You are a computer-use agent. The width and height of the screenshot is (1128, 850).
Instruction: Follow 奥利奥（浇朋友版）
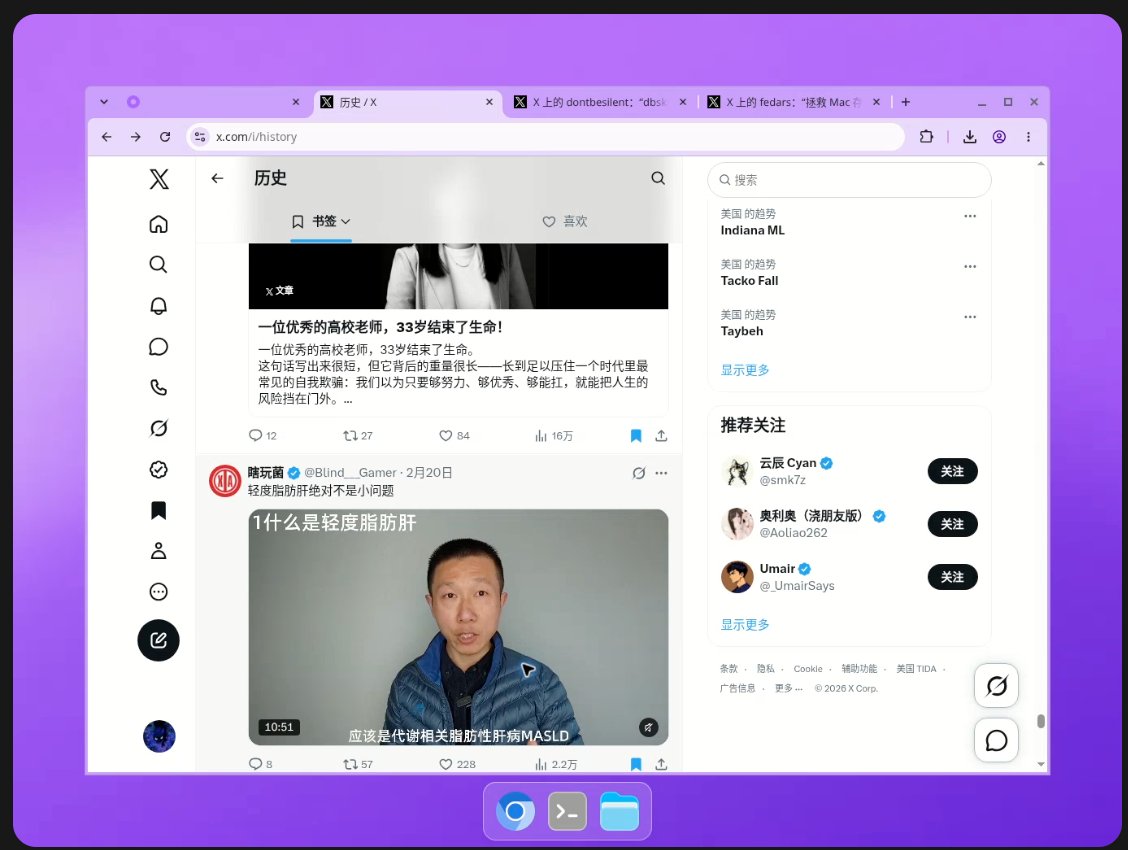pos(952,524)
